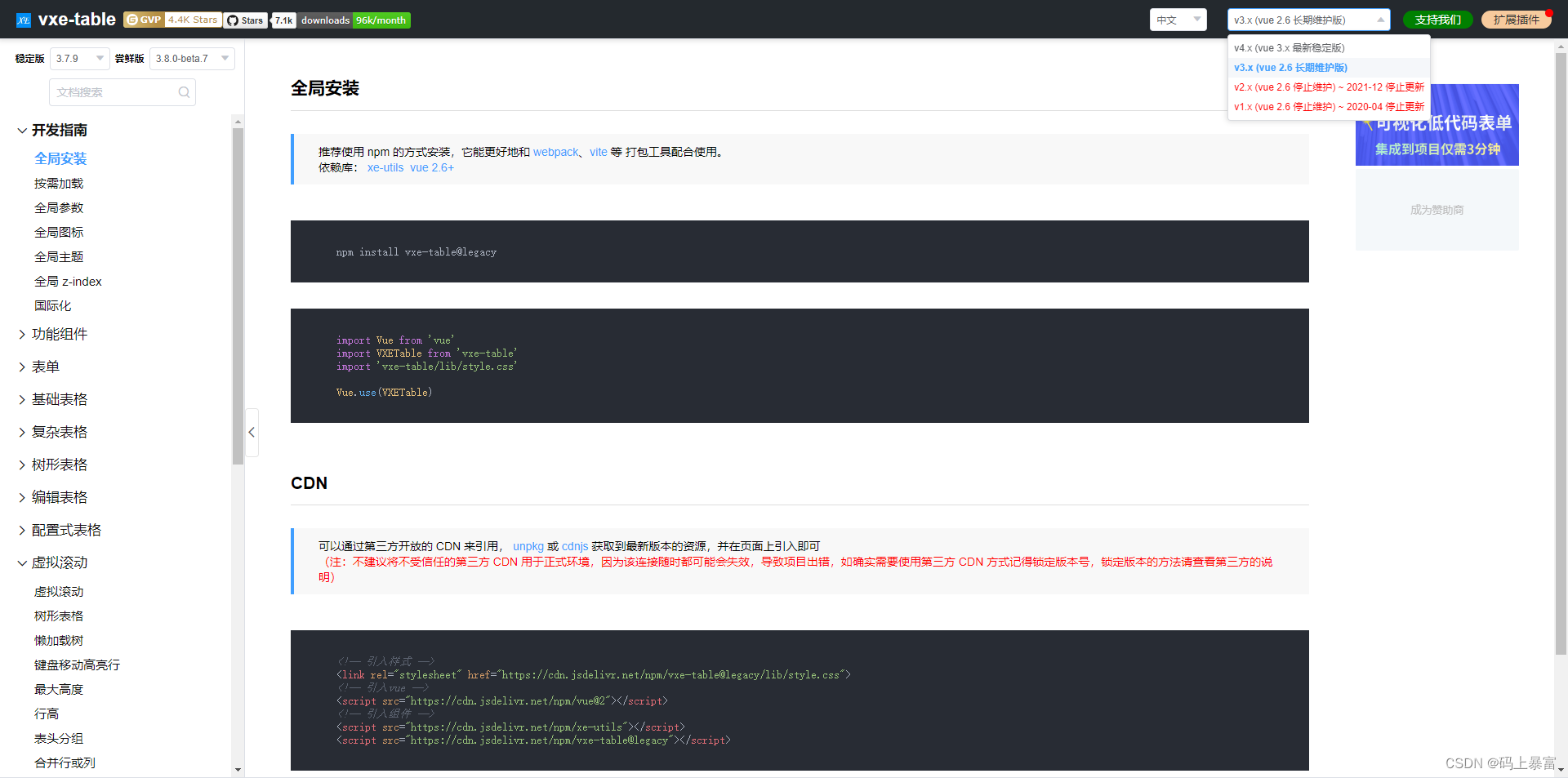This screenshot has width=1568, height=778.
Task: Expand the 功能组件 section
Action: click(x=52, y=334)
